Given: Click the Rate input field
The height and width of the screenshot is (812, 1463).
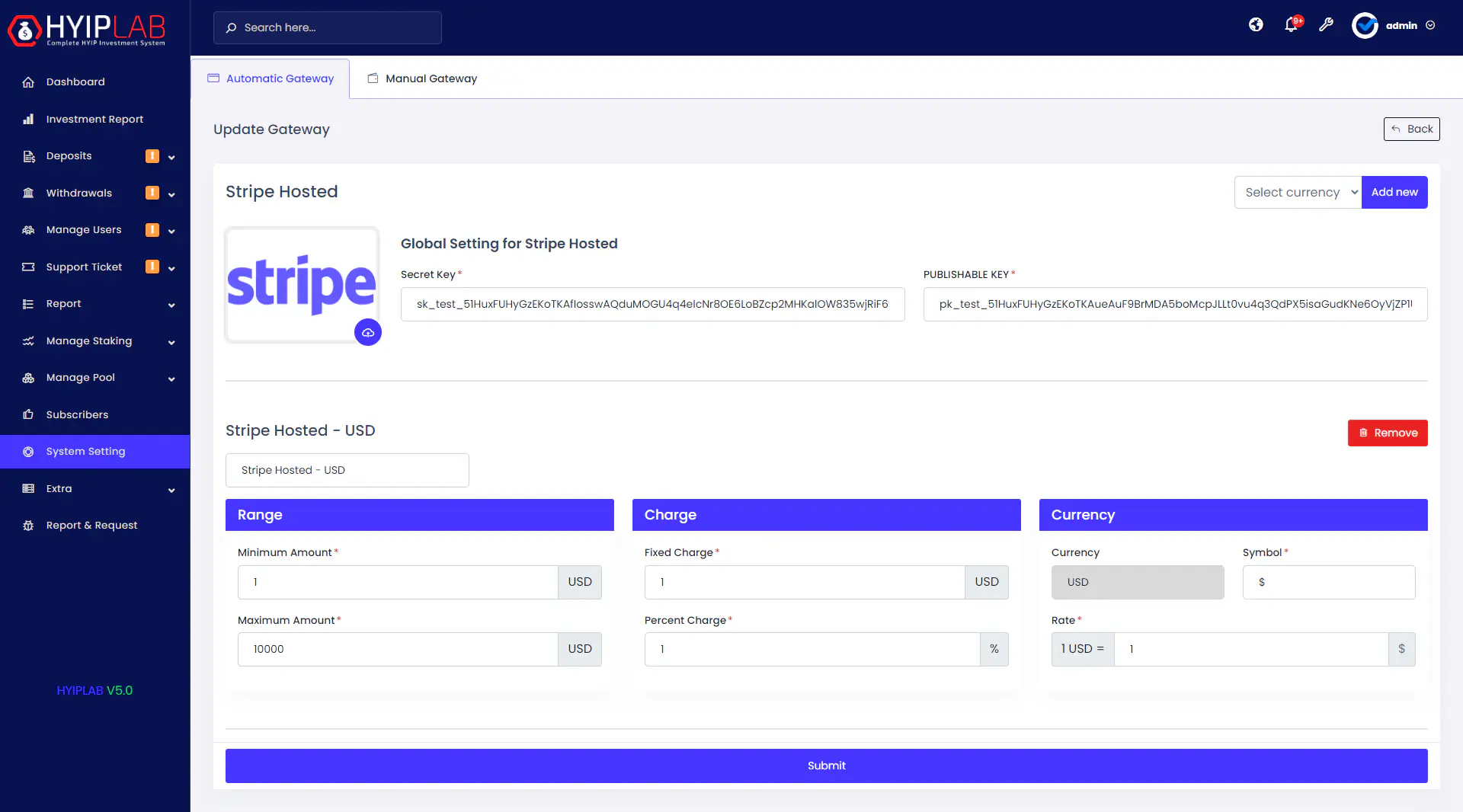Looking at the screenshot, I should 1251,649.
